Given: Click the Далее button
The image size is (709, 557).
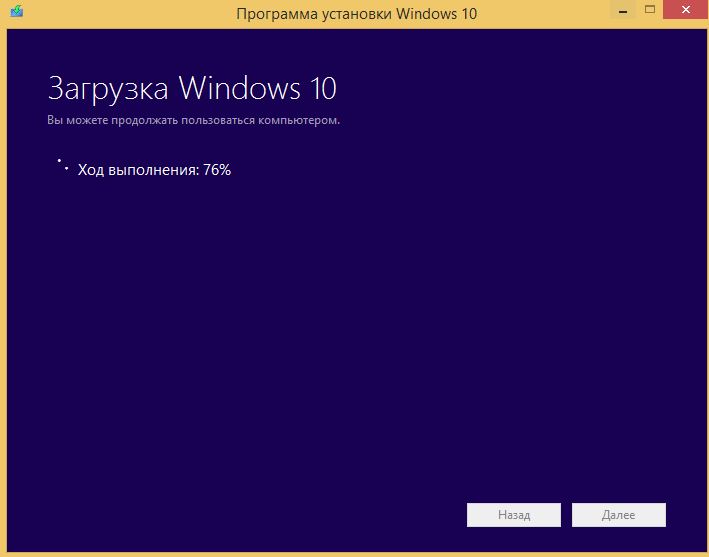Looking at the screenshot, I should pyautogui.click(x=619, y=515).
